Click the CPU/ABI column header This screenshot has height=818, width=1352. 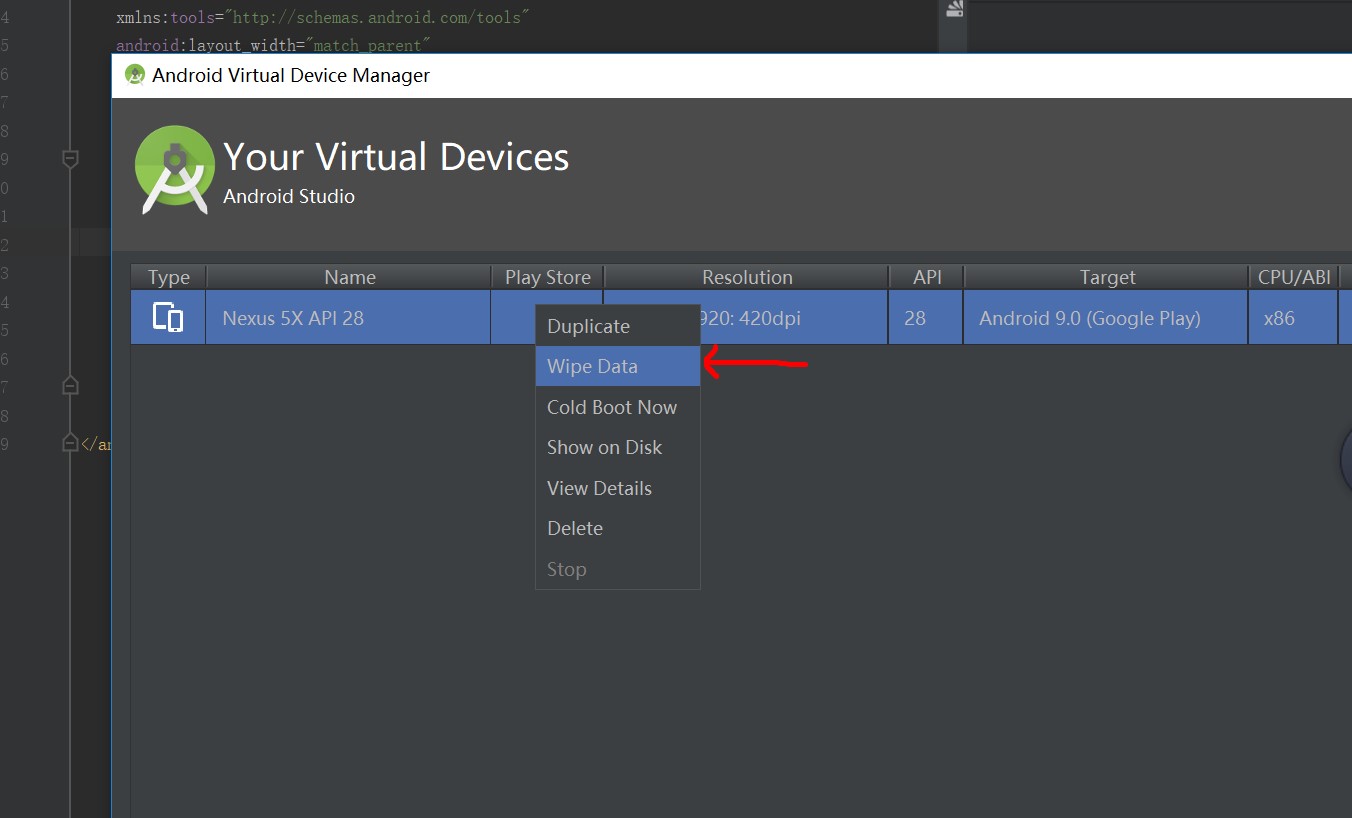coord(1294,277)
